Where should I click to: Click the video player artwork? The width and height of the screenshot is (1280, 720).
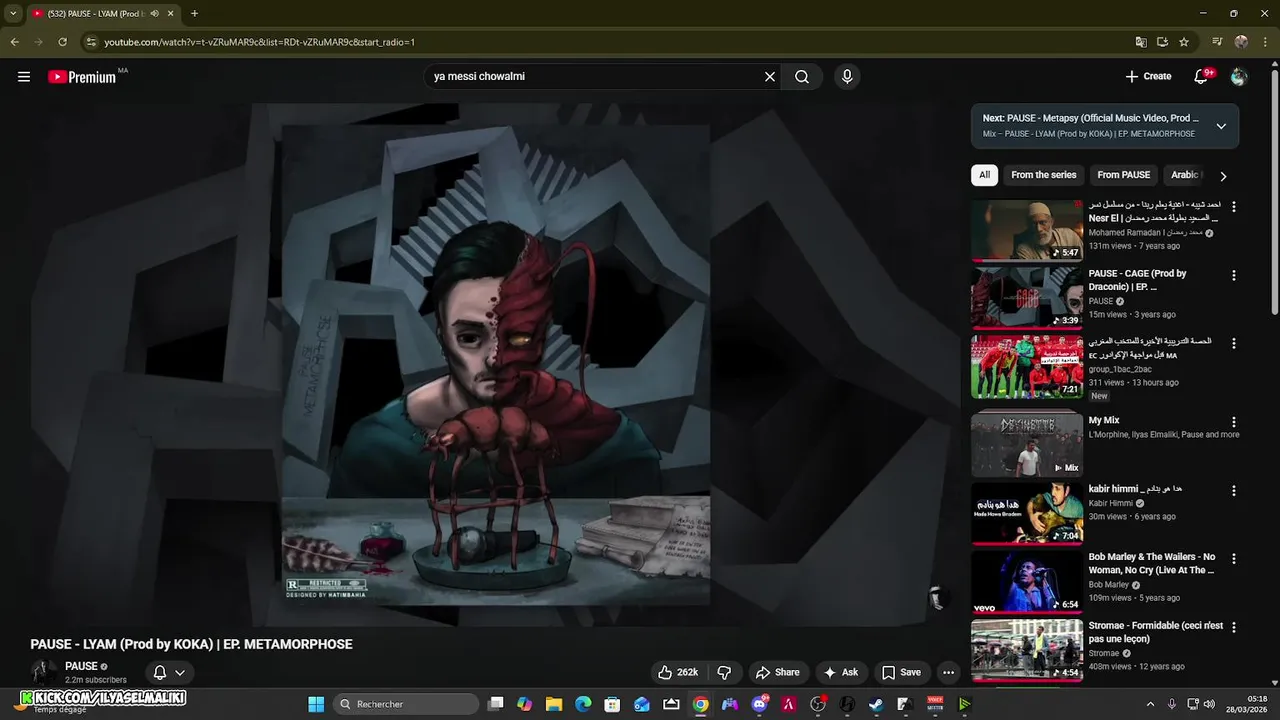click(495, 364)
